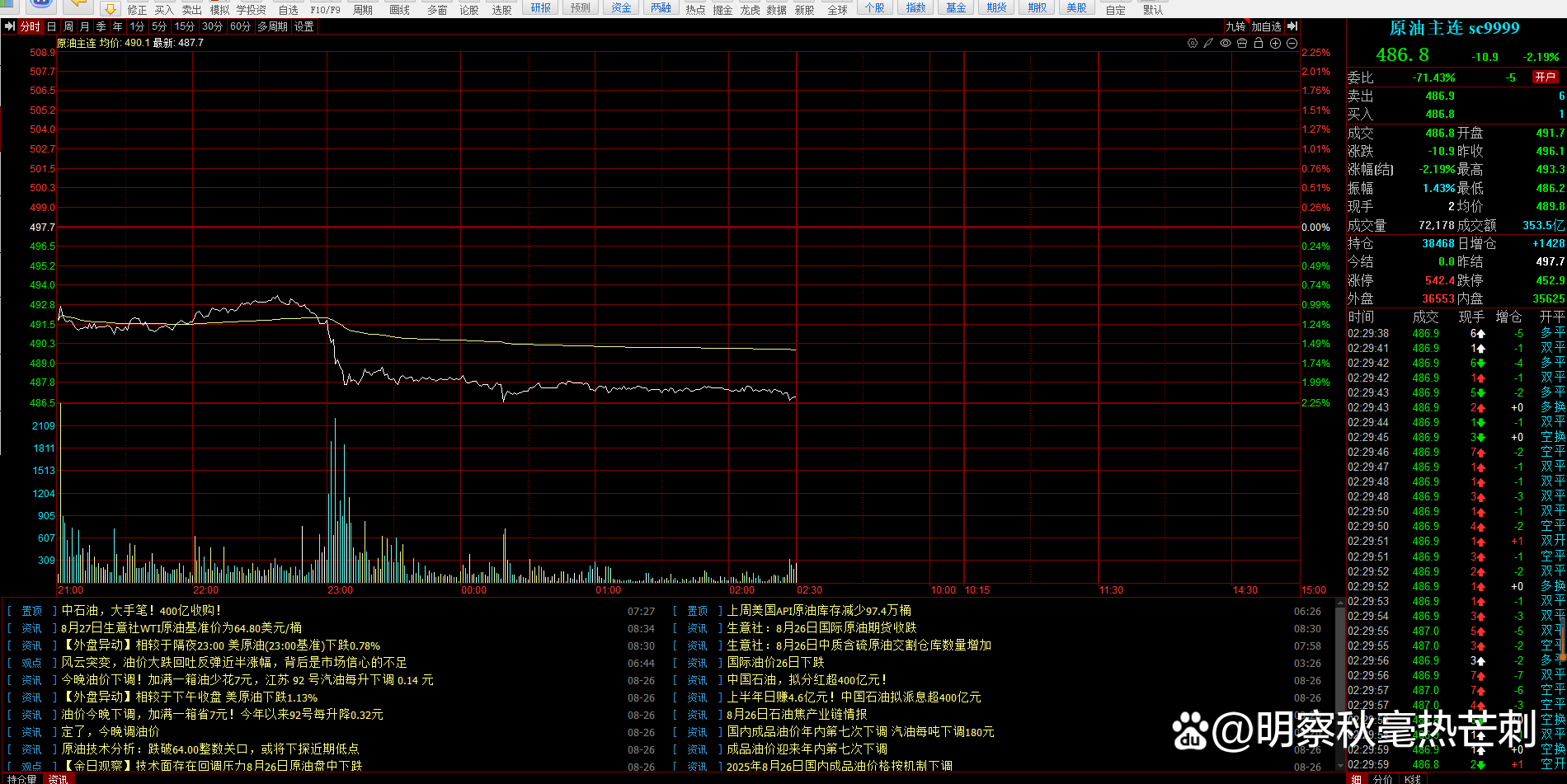Open news 上周美国API原油库存减少97.4万桶
1567x784 pixels.
[819, 611]
